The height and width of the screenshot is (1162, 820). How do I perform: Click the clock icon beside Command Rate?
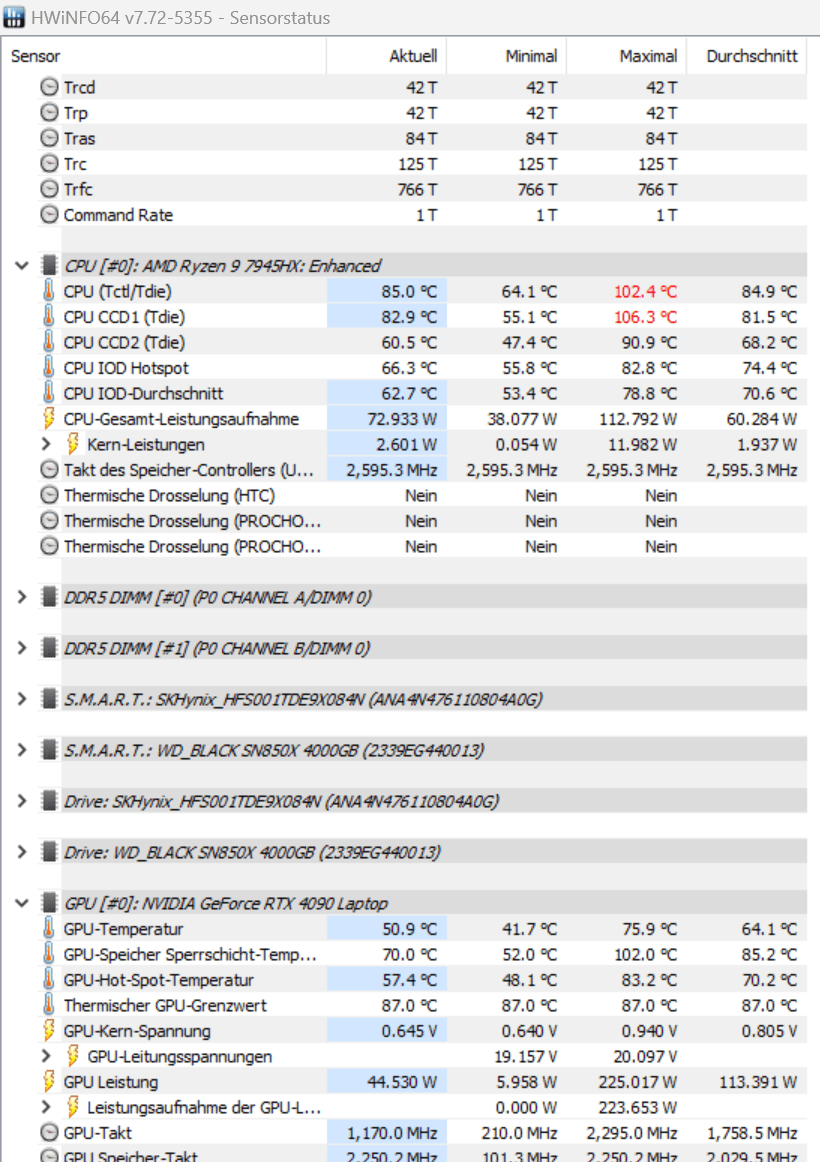[x=49, y=215]
